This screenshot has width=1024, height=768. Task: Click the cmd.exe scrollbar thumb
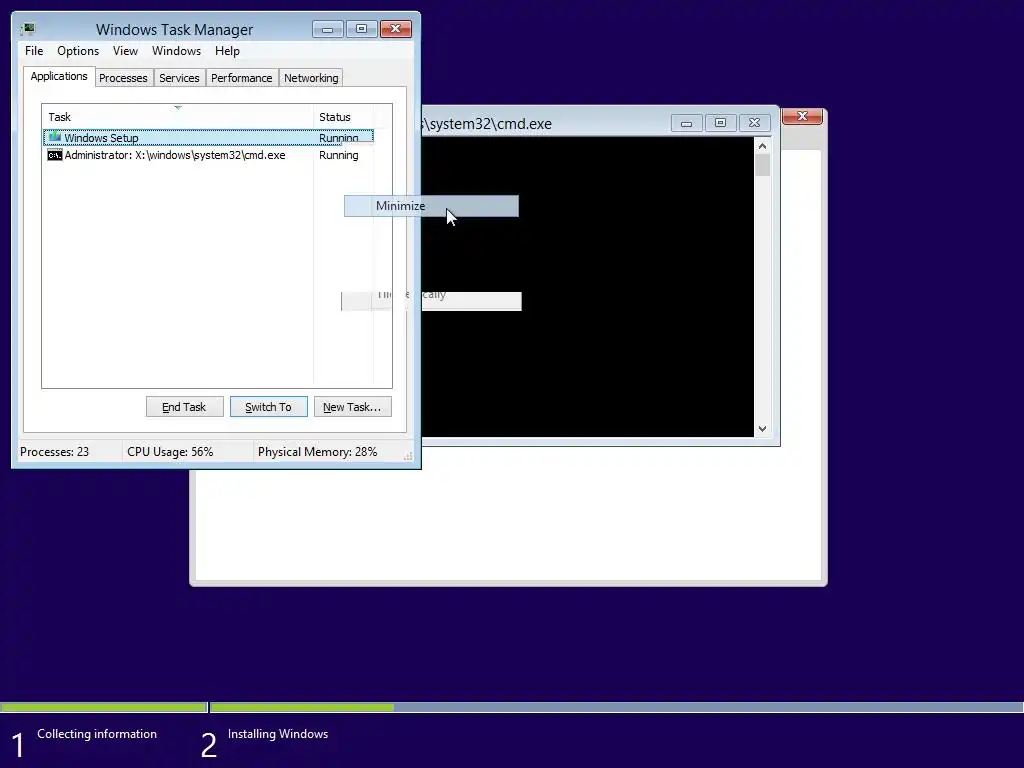tap(762, 165)
